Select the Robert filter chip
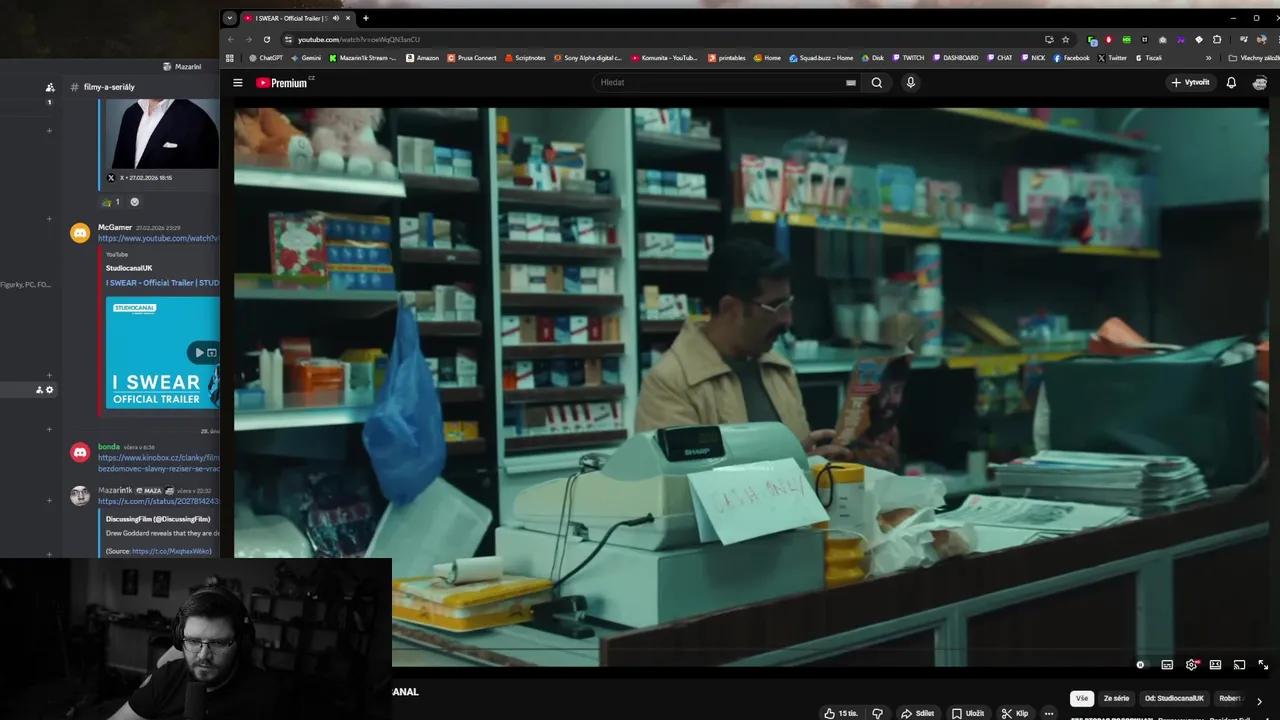Screen dimensions: 1280x720 [1230, 698]
